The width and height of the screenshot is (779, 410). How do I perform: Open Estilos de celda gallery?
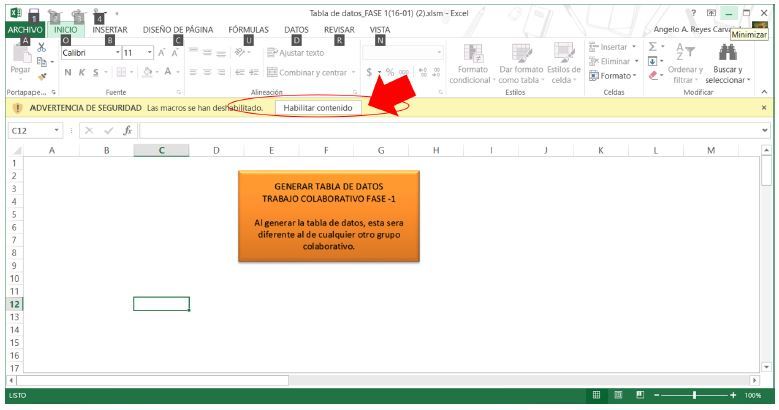(x=564, y=64)
